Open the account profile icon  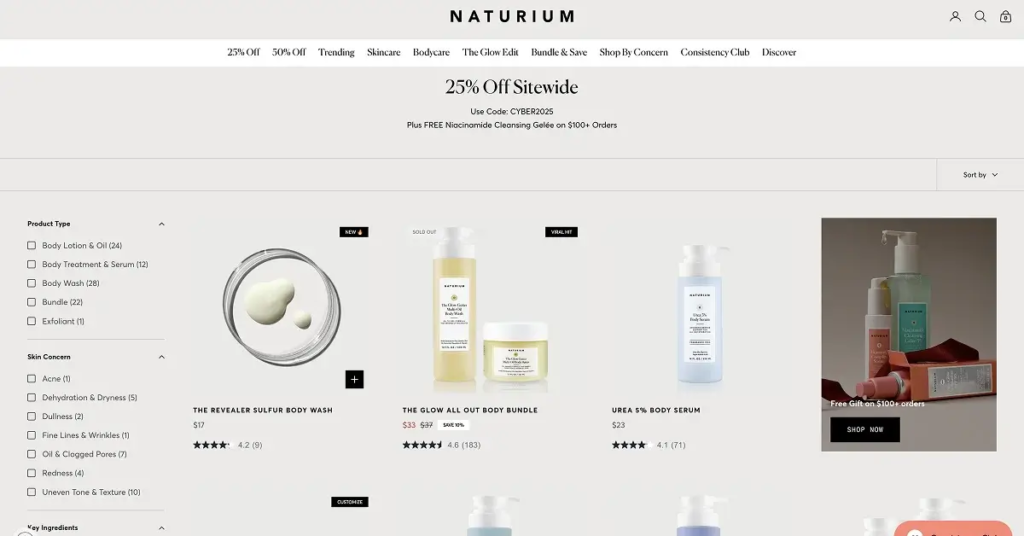[955, 16]
